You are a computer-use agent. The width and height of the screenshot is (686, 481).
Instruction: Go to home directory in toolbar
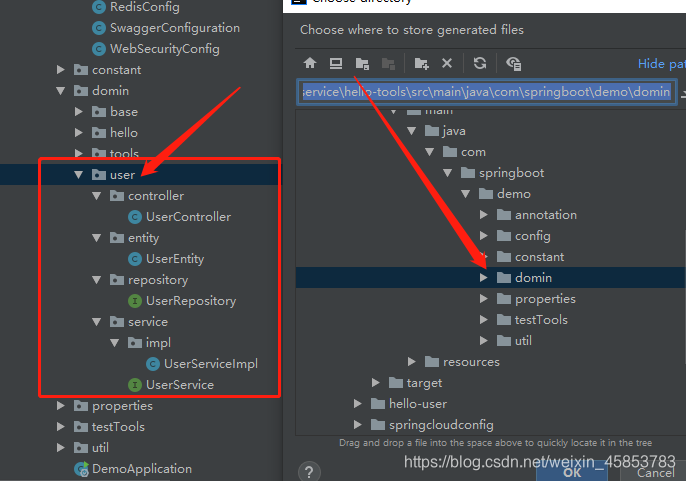pos(310,63)
